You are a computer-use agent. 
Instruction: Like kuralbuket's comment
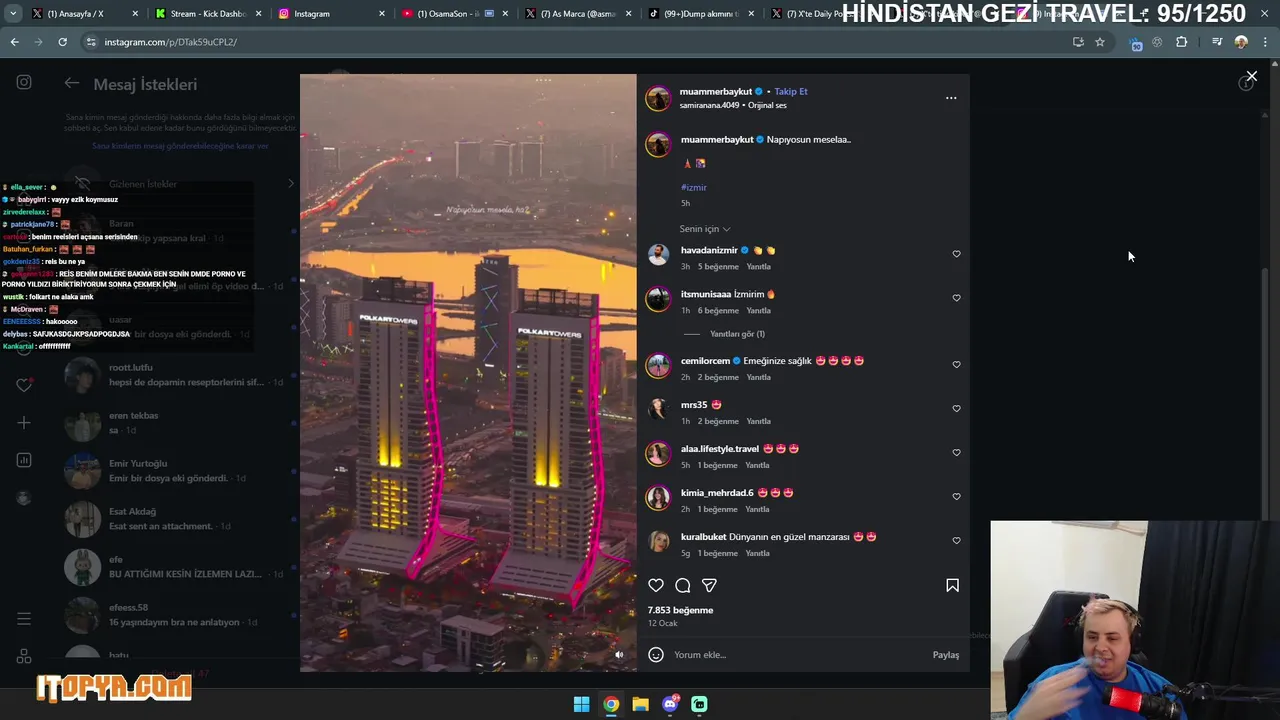(956, 541)
